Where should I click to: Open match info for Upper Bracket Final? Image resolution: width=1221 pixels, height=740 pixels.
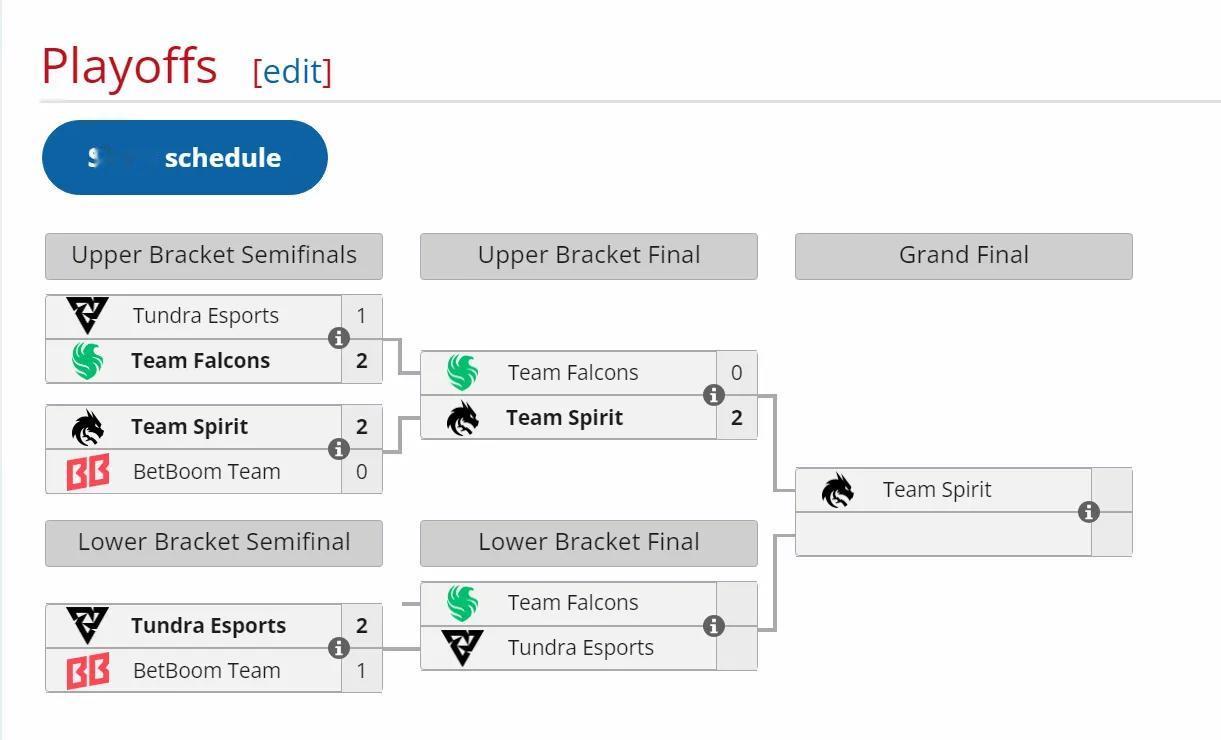pyautogui.click(x=713, y=395)
